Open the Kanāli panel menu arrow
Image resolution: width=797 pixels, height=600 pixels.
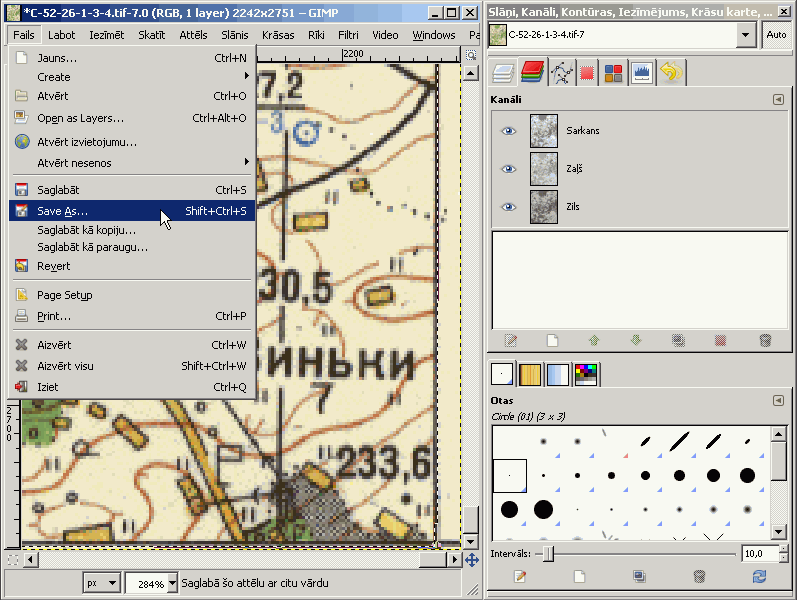click(778, 99)
